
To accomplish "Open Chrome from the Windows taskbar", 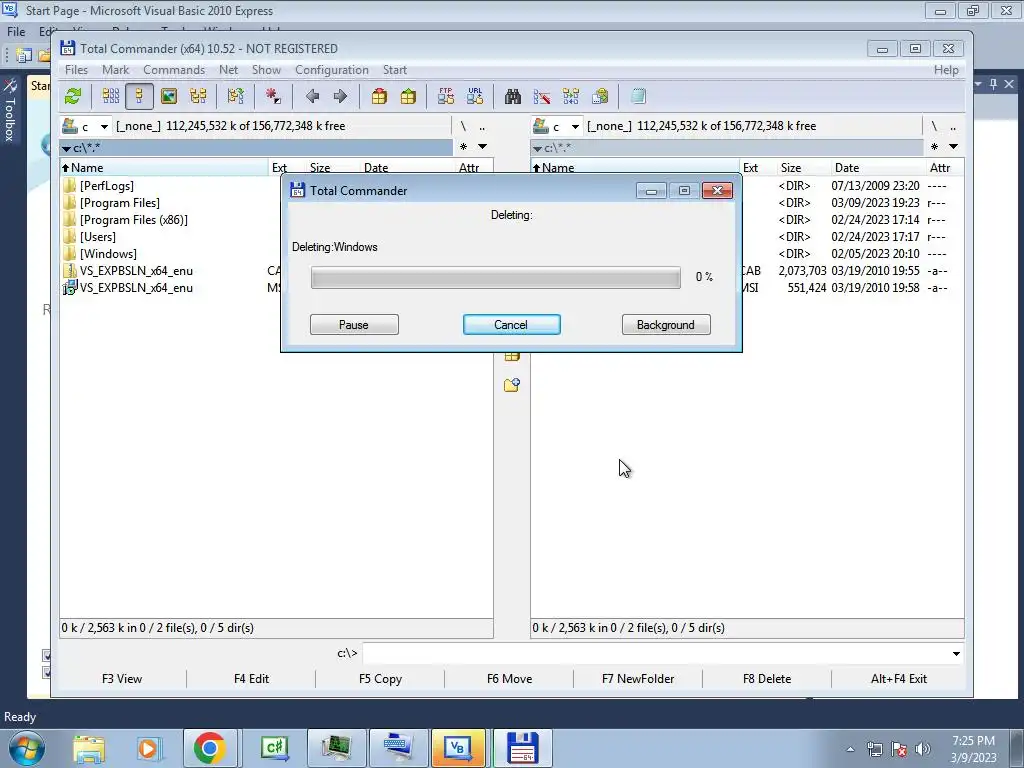I will click(210, 748).
